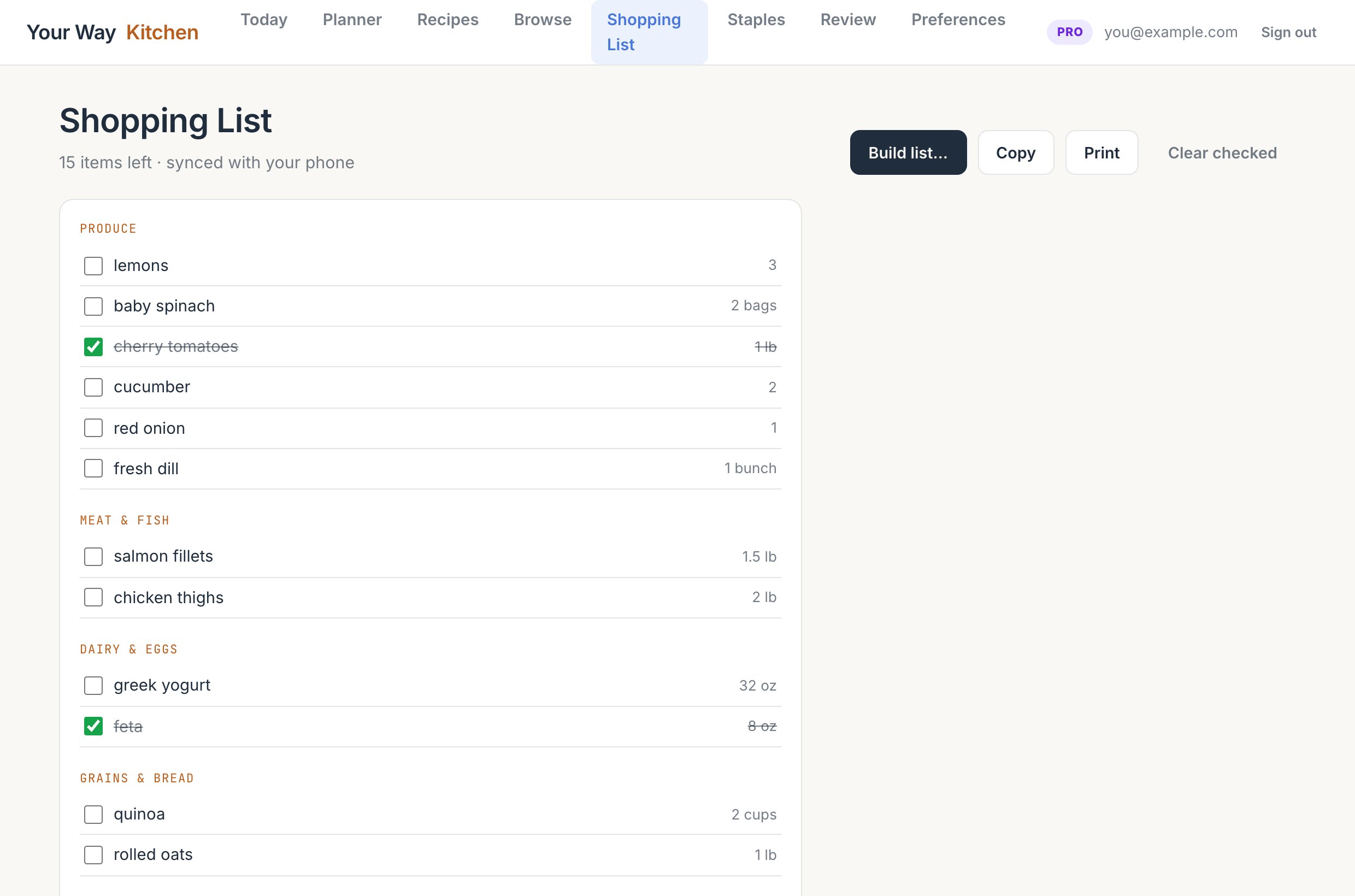Switch to the Recipes tab
The image size is (1355, 896).
coord(447,20)
